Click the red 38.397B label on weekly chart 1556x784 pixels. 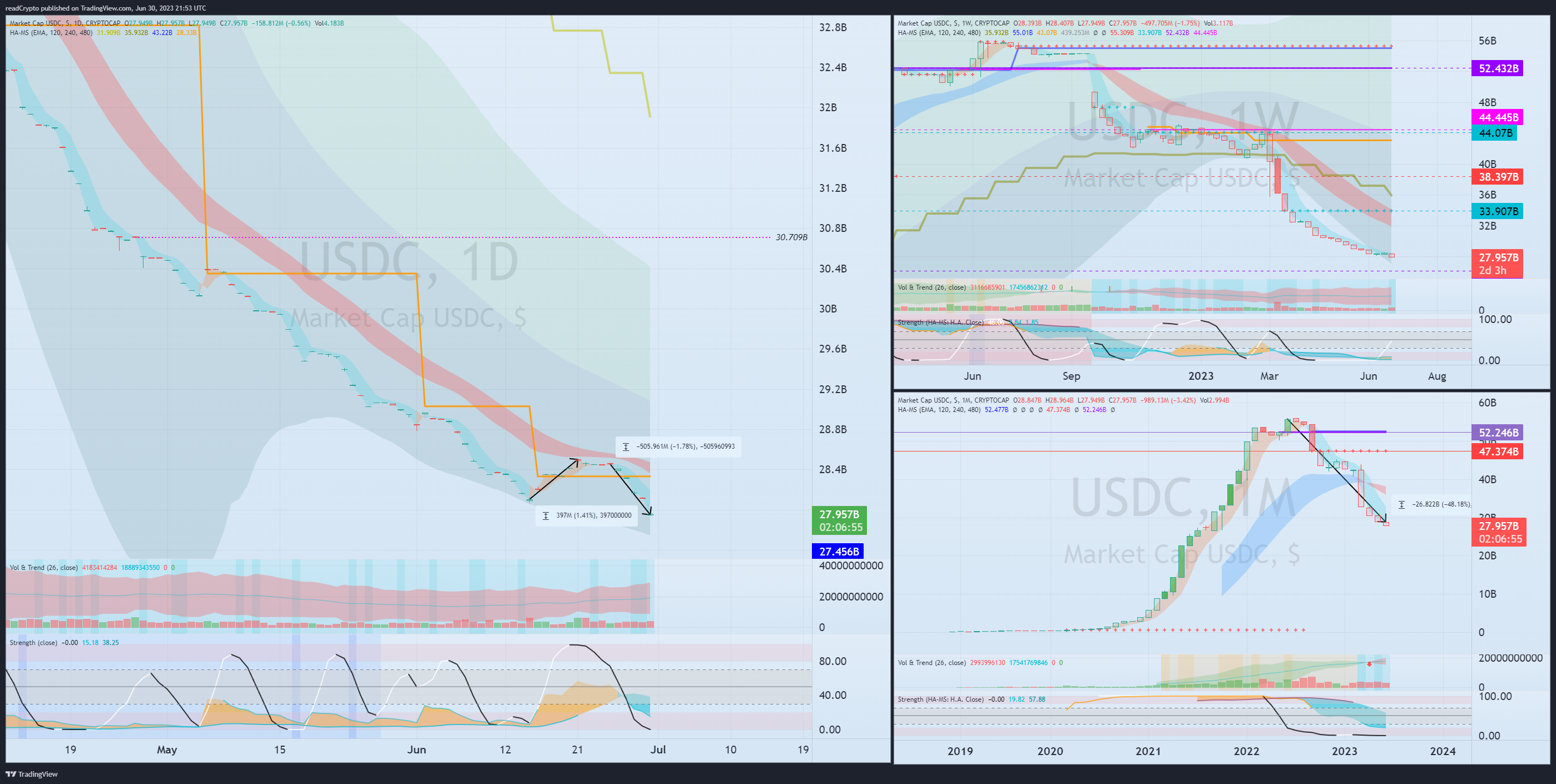1497,176
